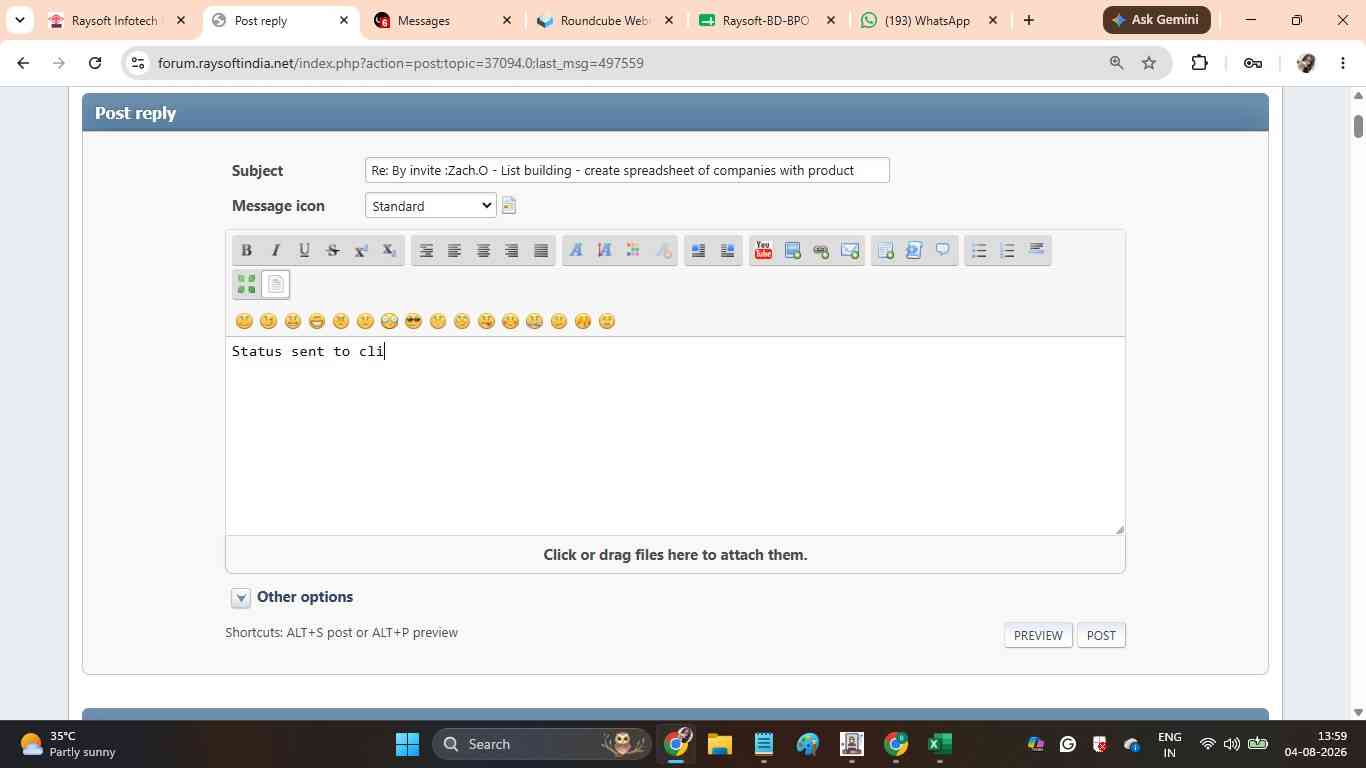Open the Chrome tab search dropdown
The height and width of the screenshot is (768, 1366).
pyautogui.click(x=19, y=20)
